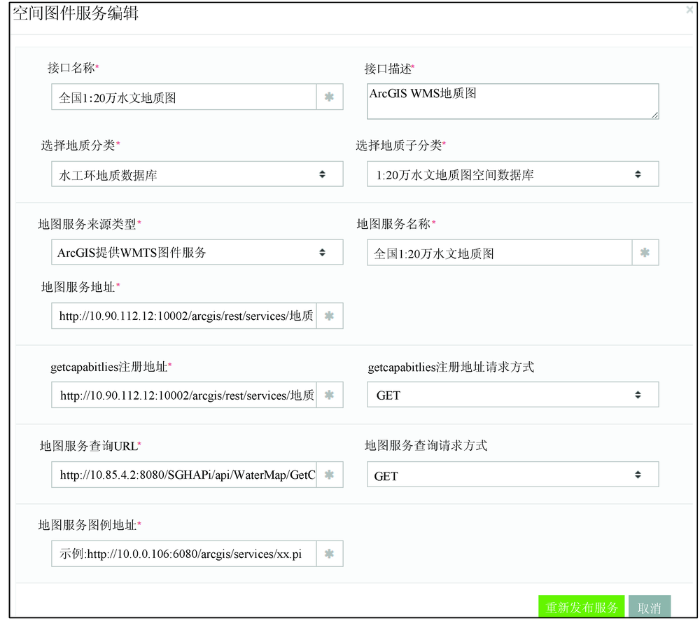This screenshot has width=700, height=623.
Task: Click getcapabitlies注册地址请求方式 label
Action: coord(451,367)
